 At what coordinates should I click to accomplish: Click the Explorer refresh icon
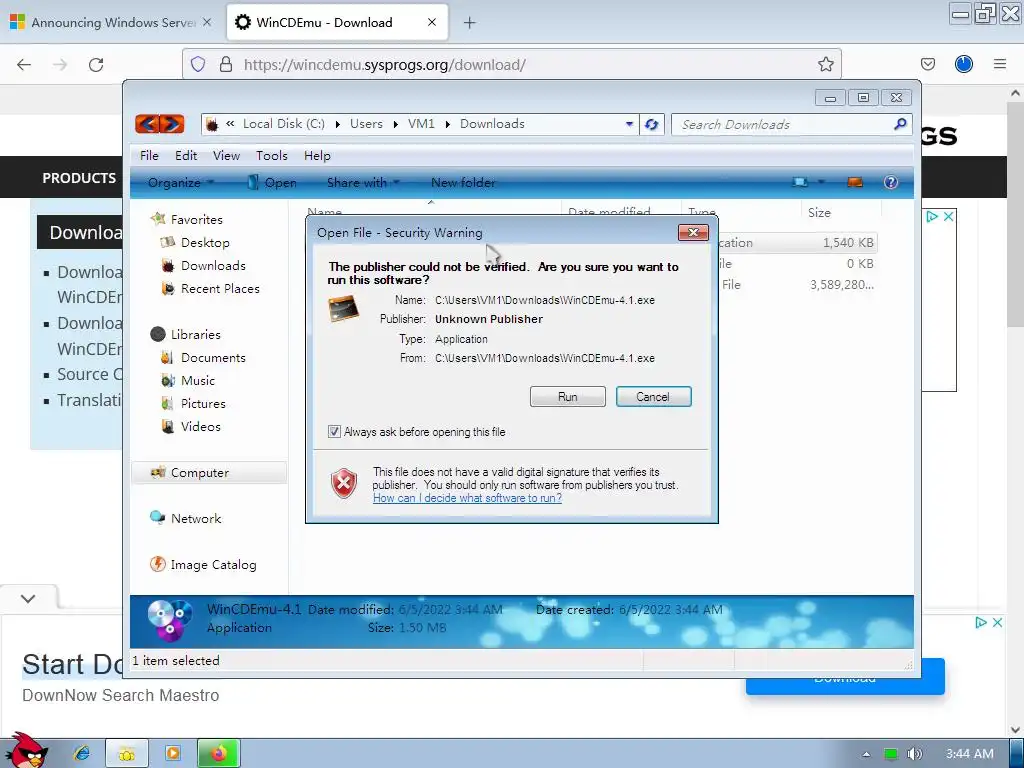point(651,124)
